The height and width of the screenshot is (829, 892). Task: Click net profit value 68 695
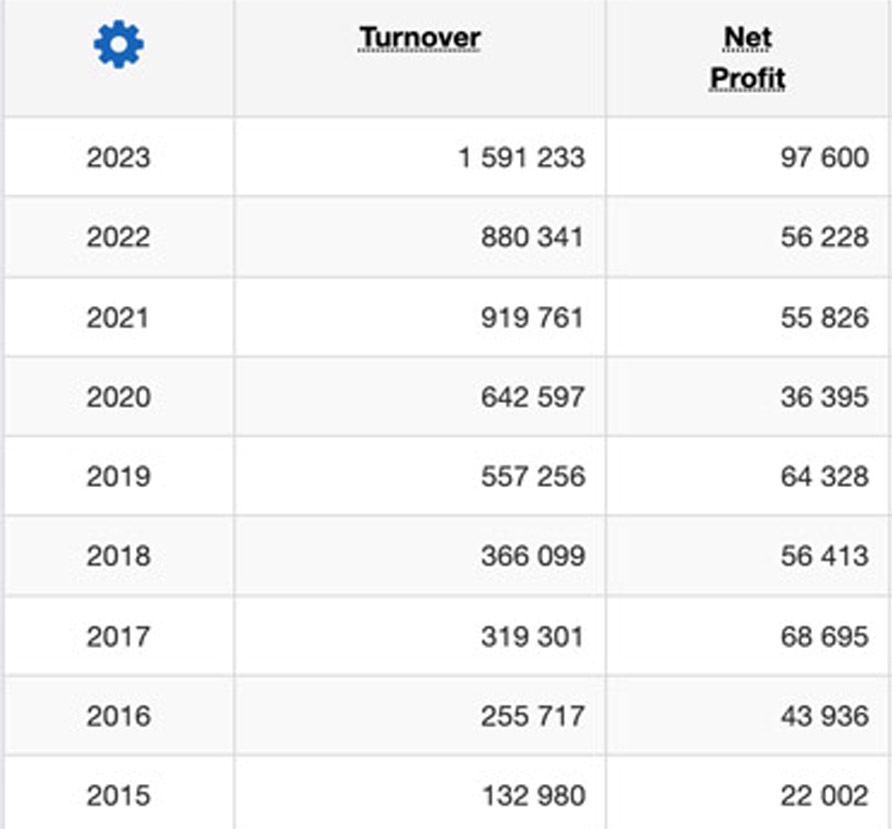825,636
